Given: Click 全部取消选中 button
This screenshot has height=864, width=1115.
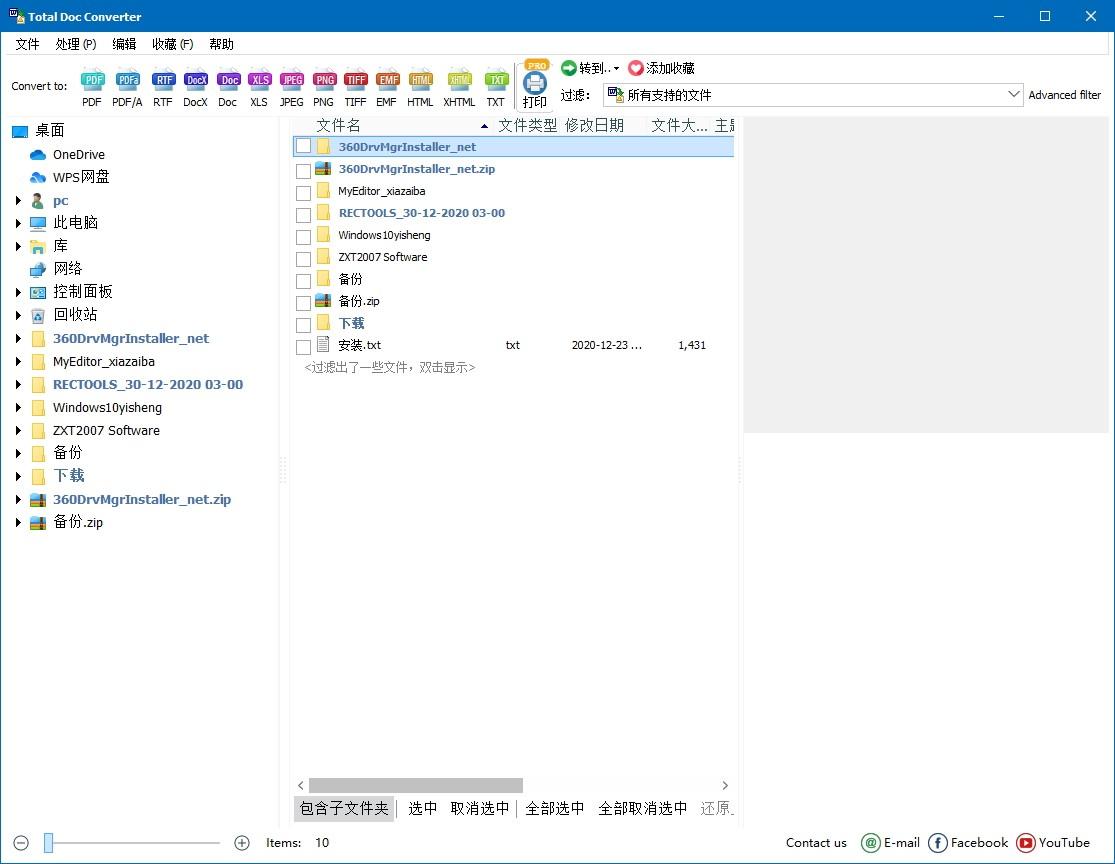Looking at the screenshot, I should 643,809.
